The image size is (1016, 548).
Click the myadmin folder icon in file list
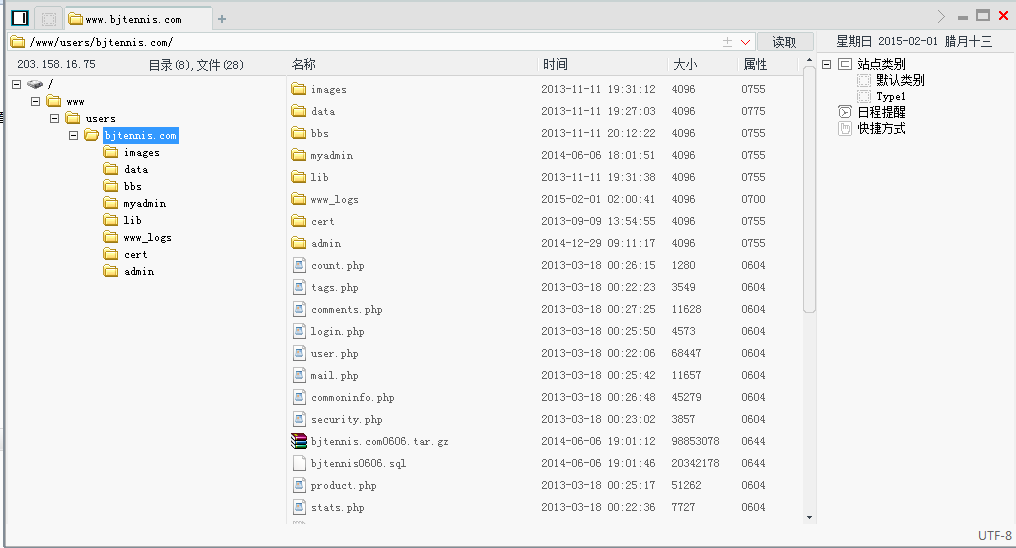[299, 155]
